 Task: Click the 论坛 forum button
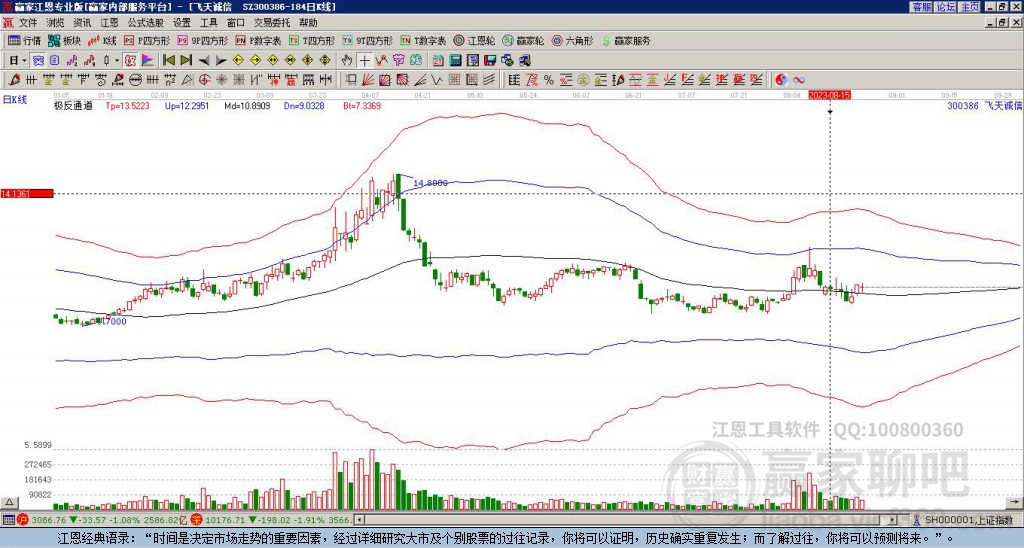(x=946, y=7)
